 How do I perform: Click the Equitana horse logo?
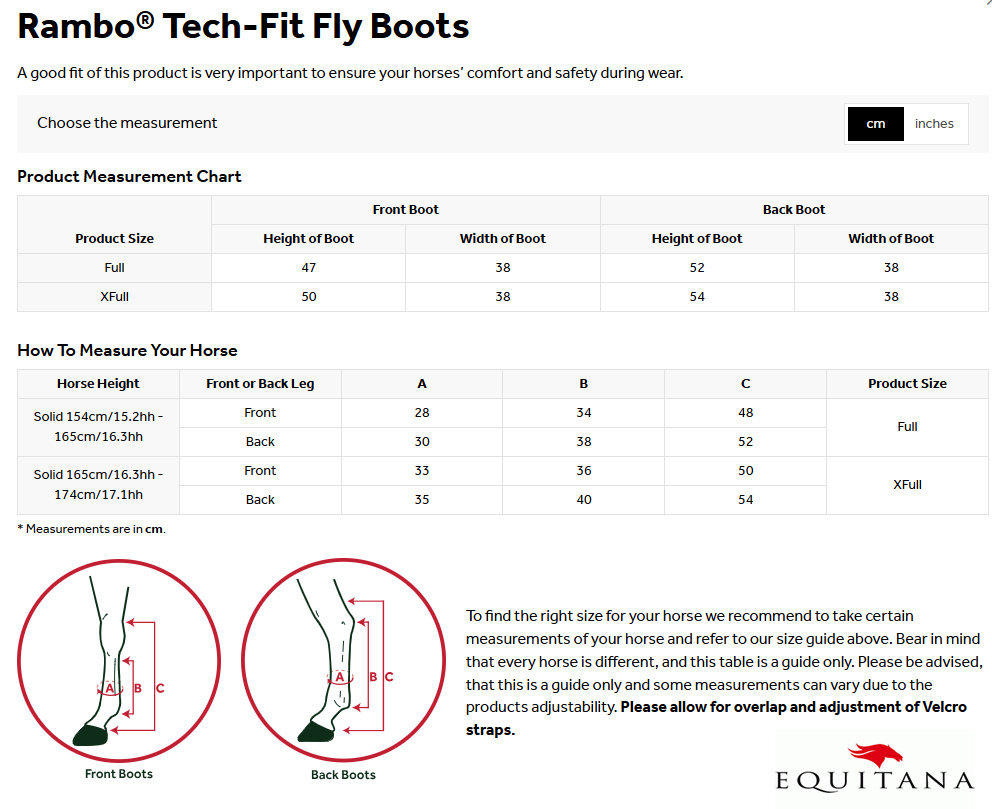click(874, 767)
